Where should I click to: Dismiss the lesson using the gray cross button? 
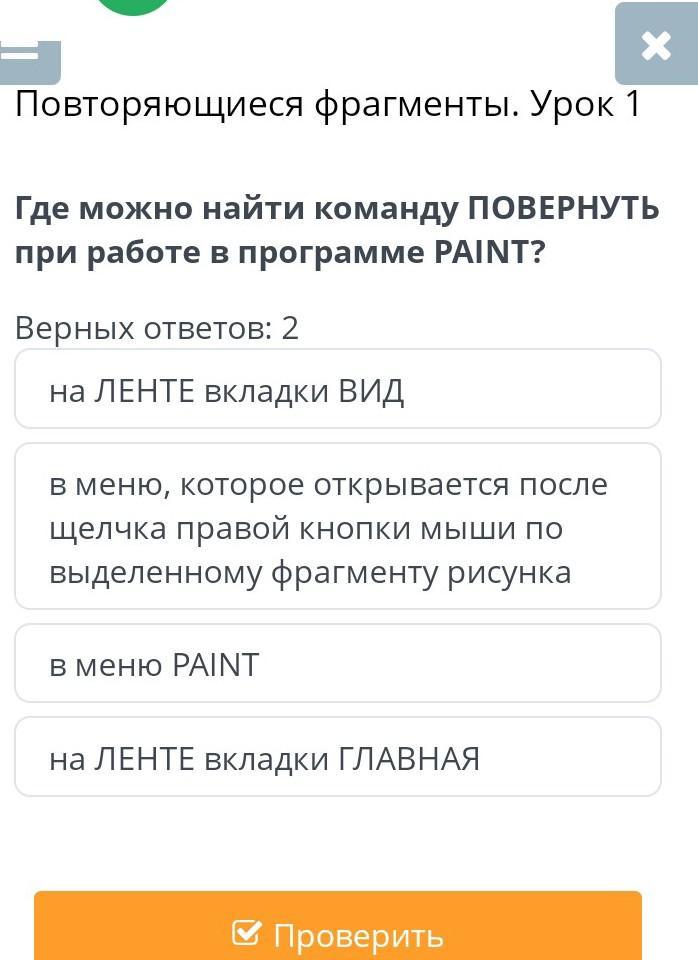pos(656,44)
